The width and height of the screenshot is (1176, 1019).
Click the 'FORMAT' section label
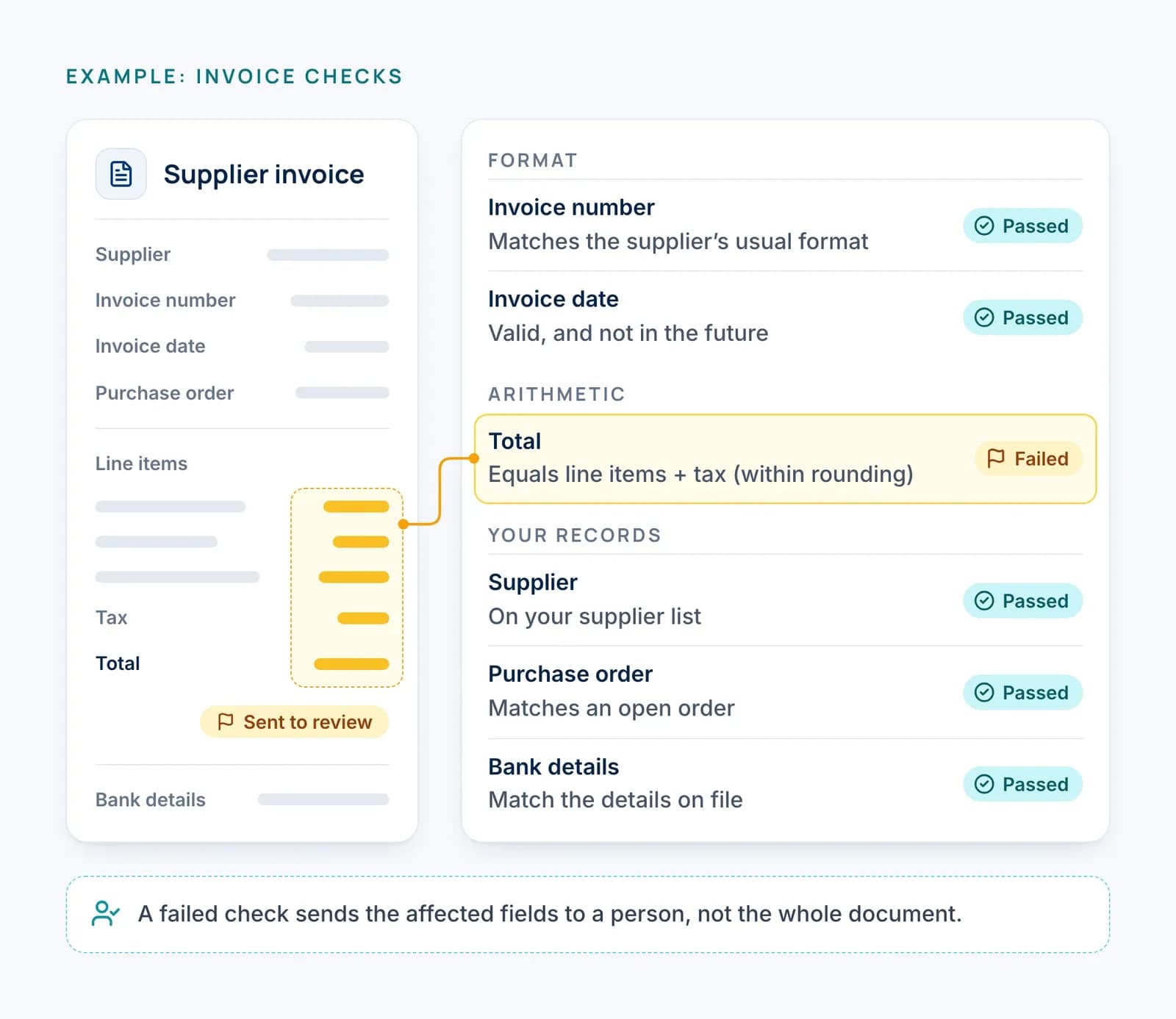click(533, 160)
